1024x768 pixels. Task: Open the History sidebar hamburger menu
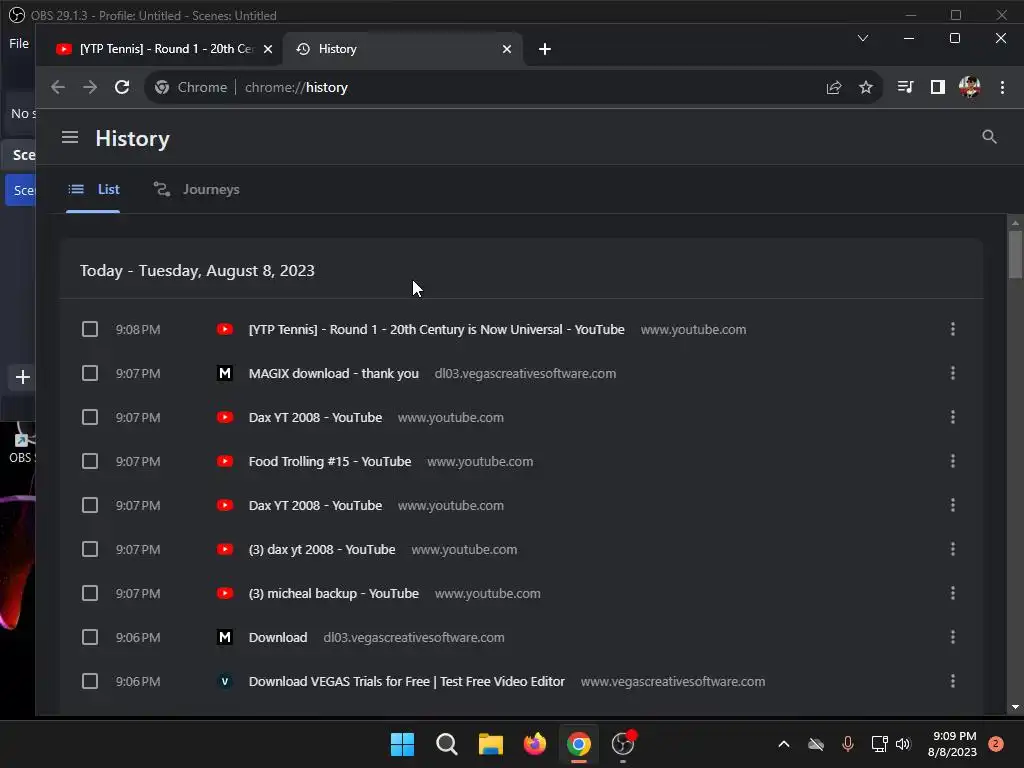click(70, 138)
